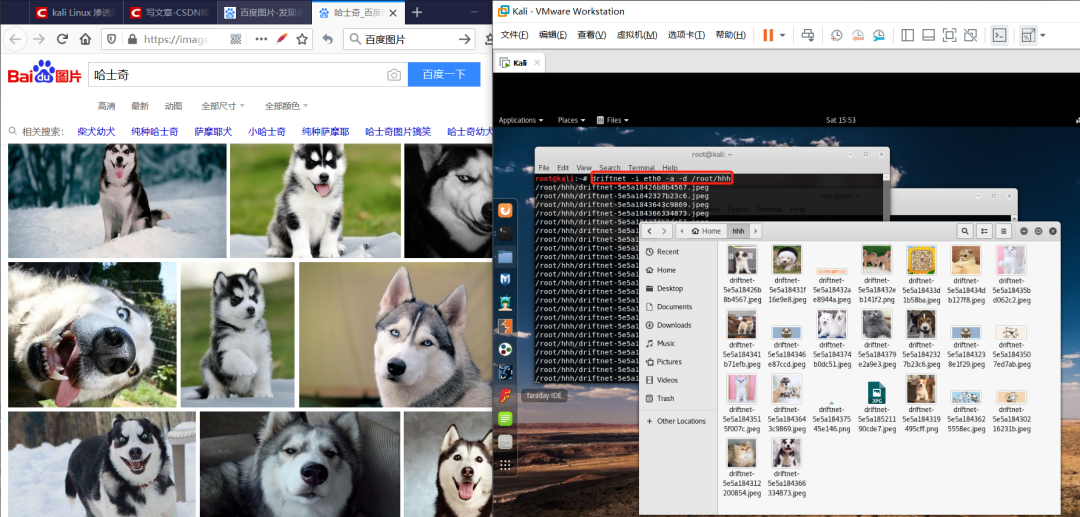Viewport: 1080px width, 517px height.
Task: Open the VMware 帮助(H) menu
Action: click(730, 35)
